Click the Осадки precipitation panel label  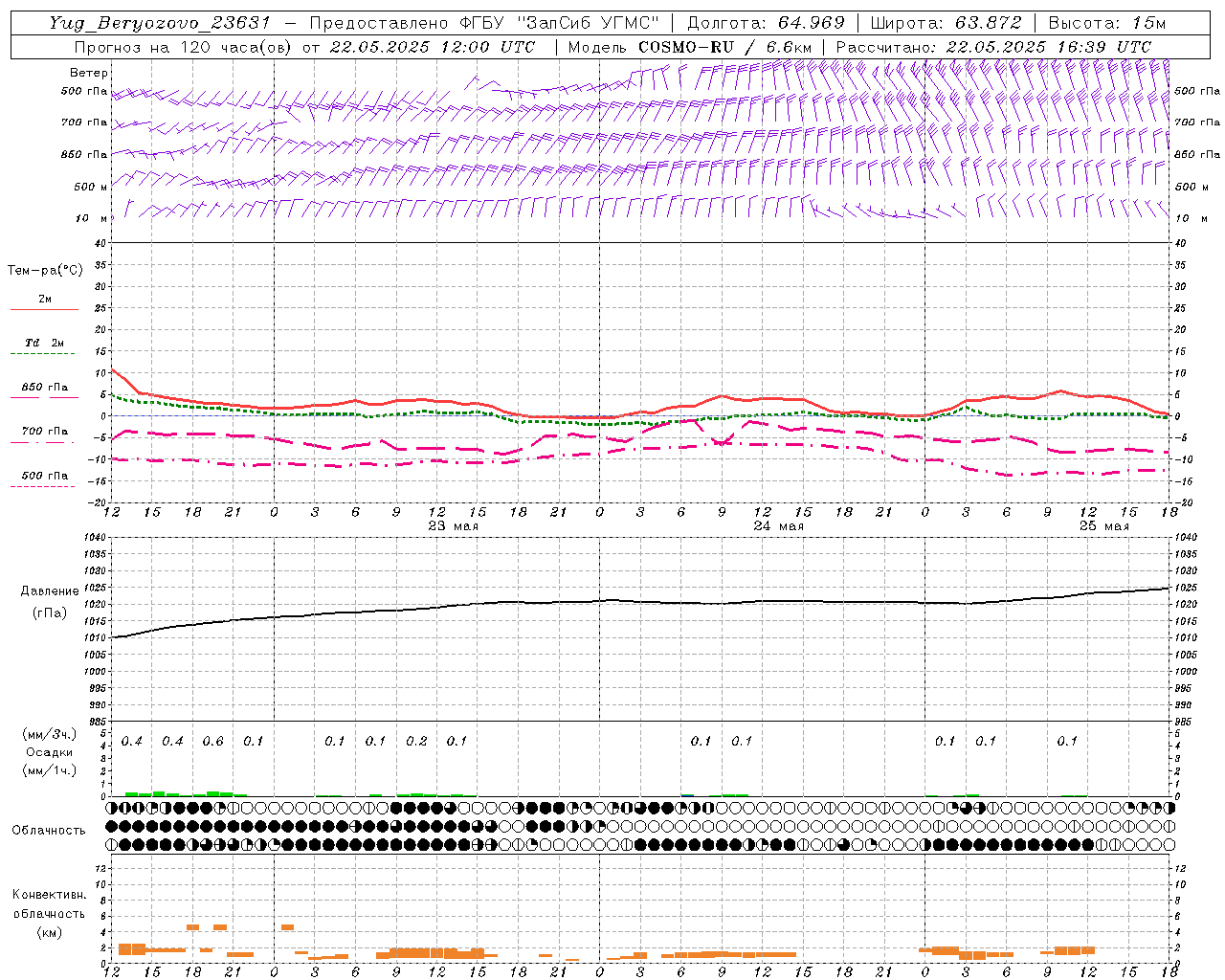pos(50,752)
